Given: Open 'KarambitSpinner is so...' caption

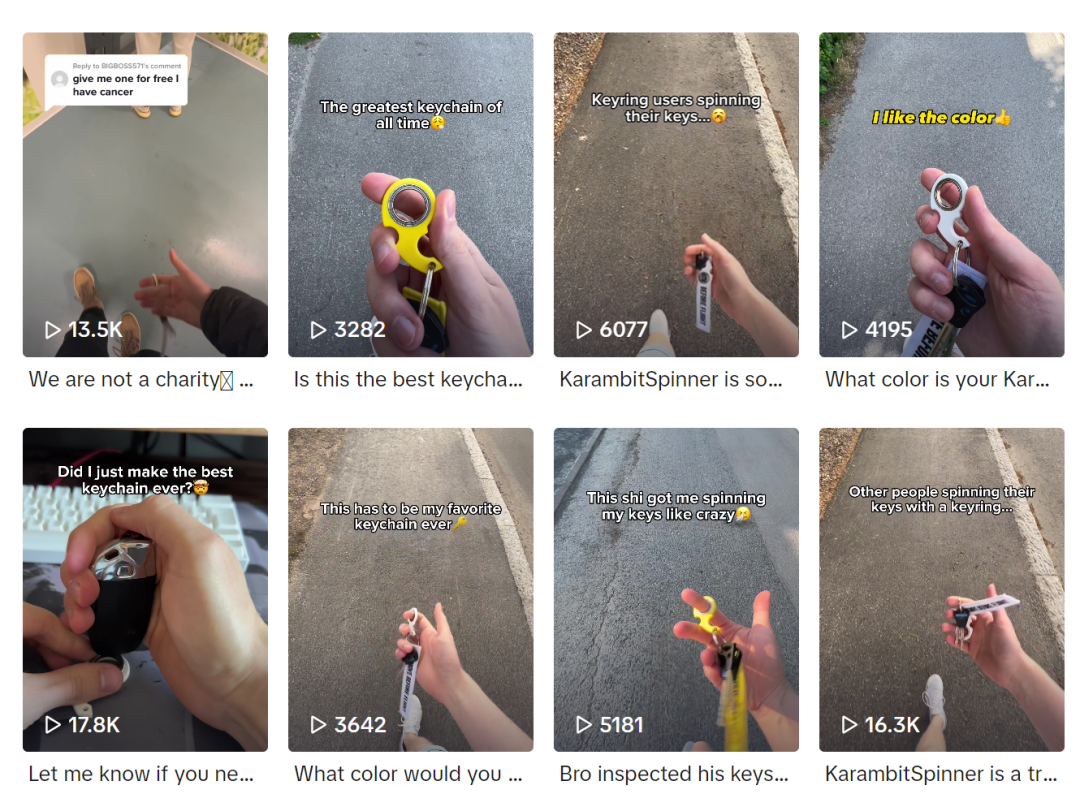Looking at the screenshot, I should click(x=671, y=379).
